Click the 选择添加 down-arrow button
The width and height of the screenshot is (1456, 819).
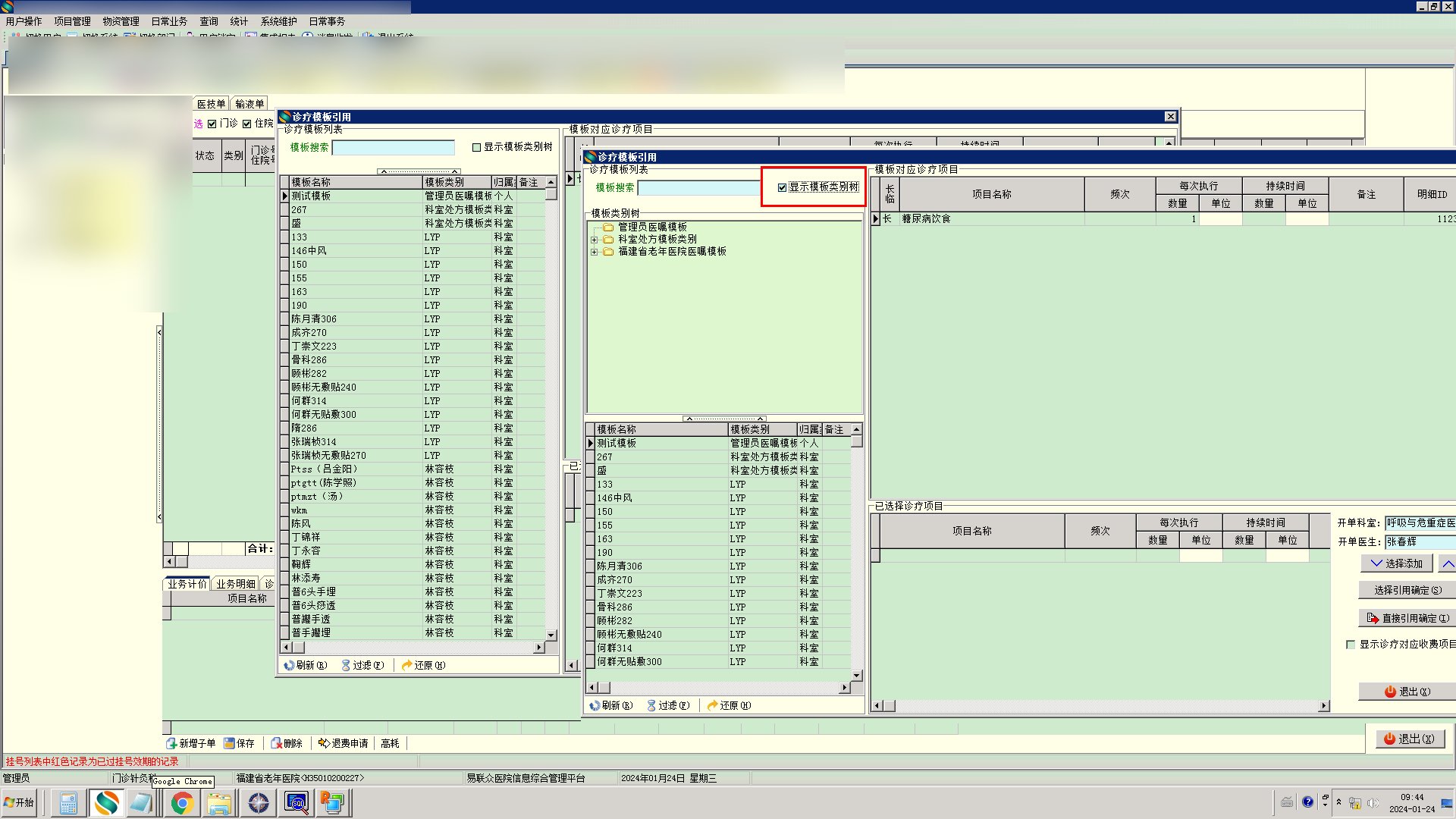click(1396, 563)
